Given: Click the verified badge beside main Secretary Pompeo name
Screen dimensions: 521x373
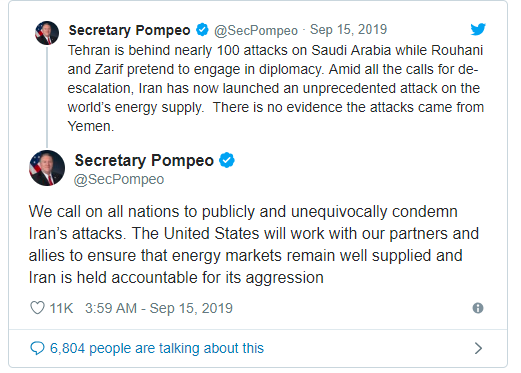Looking at the screenshot, I should point(227,160).
